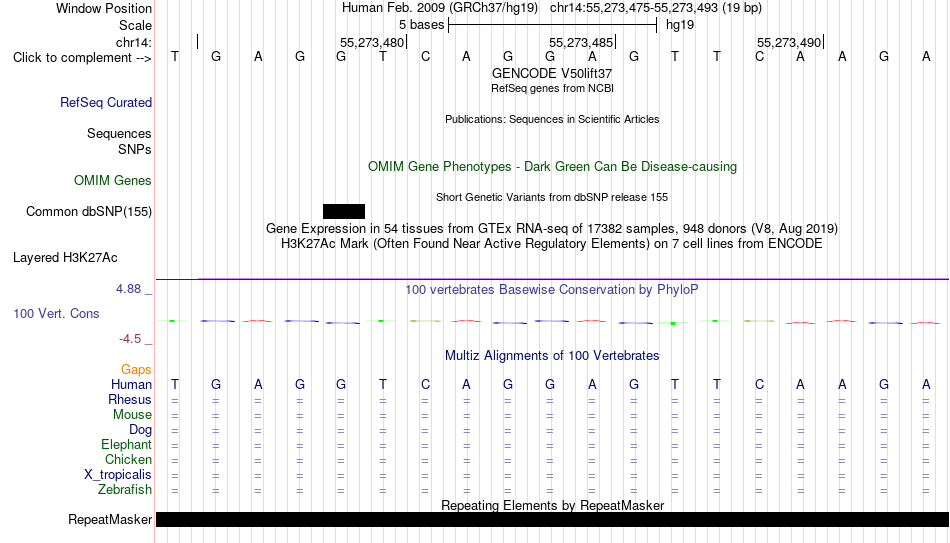
Task: Click 'Short Genetic Variants from dbSNP release 155'
Action: [x=552, y=198]
